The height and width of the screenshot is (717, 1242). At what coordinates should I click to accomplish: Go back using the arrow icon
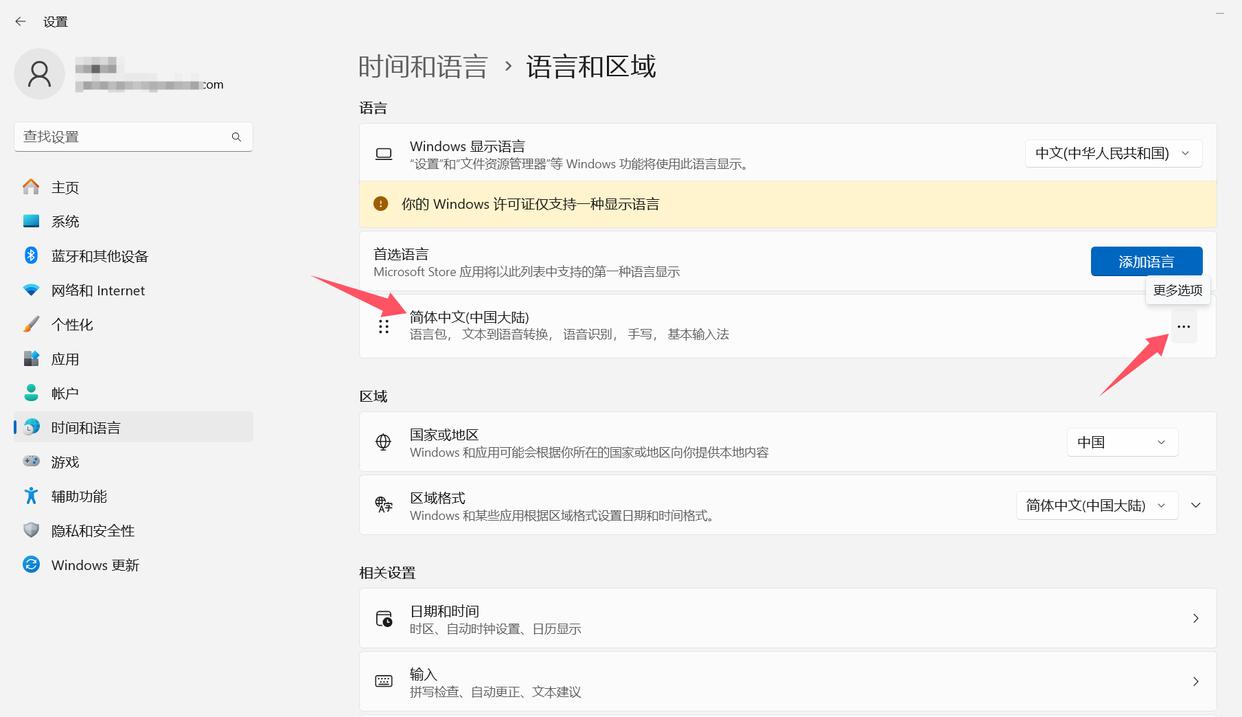tap(20, 21)
